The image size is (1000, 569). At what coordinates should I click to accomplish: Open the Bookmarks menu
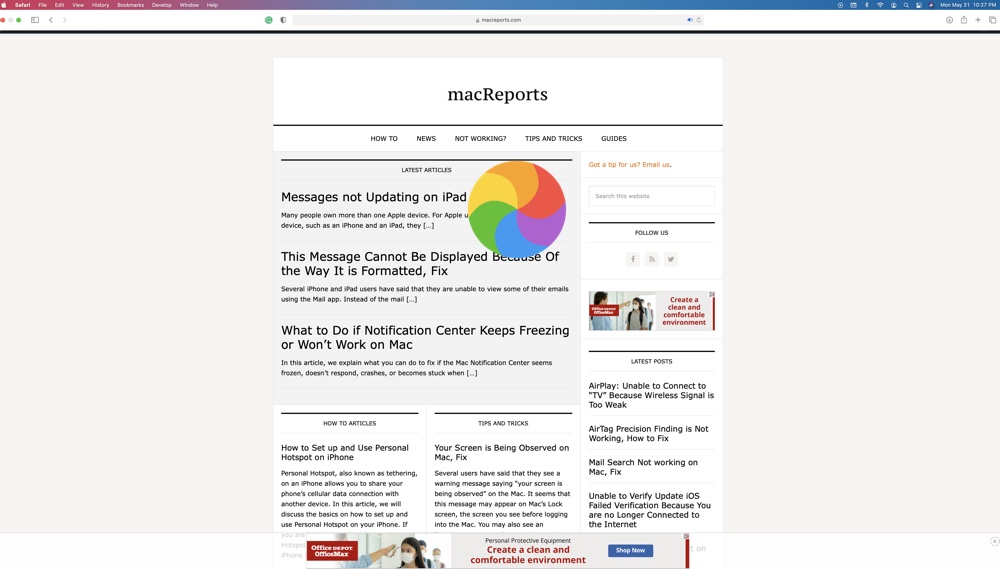coord(130,5)
